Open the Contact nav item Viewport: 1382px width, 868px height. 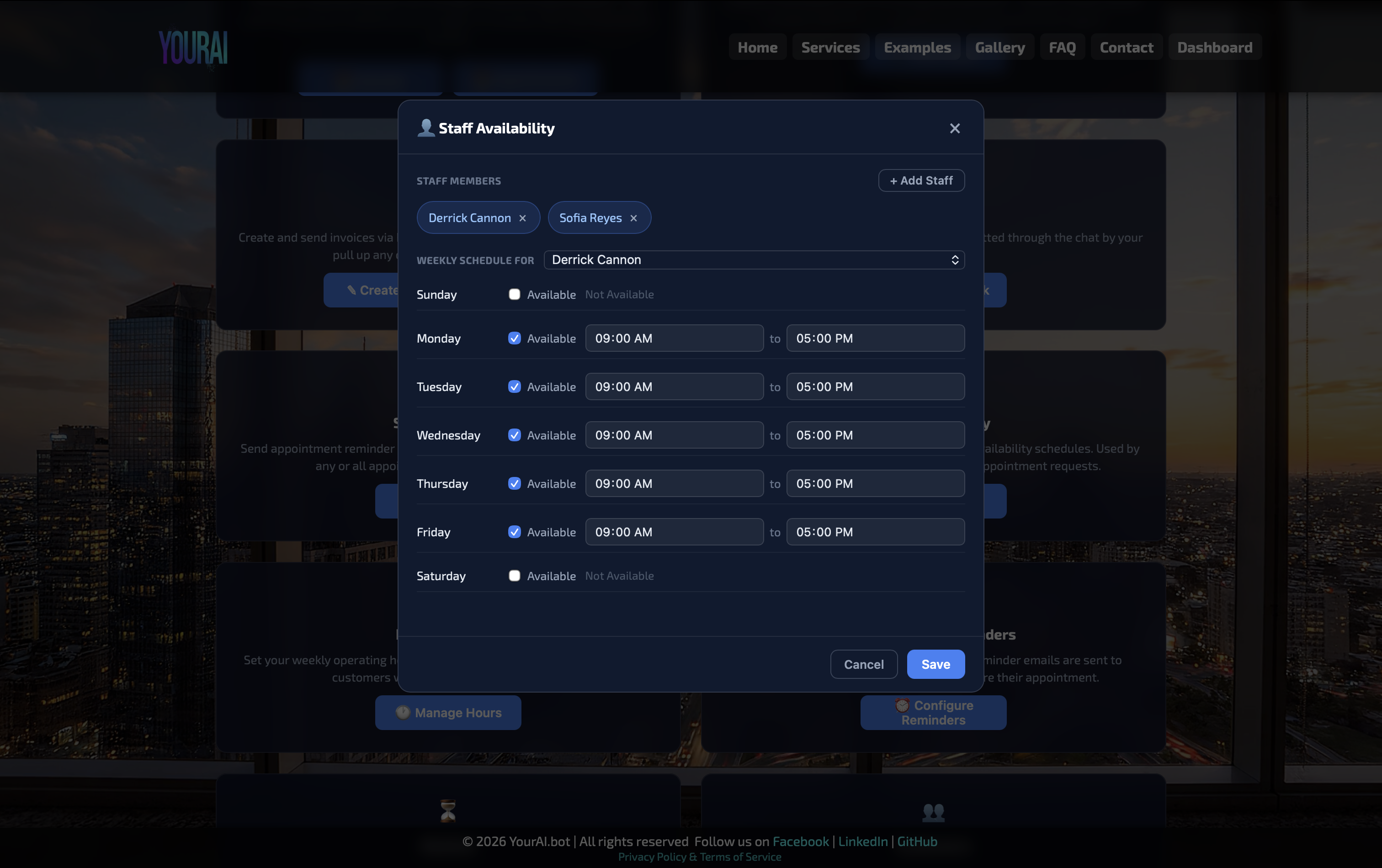1126,48
